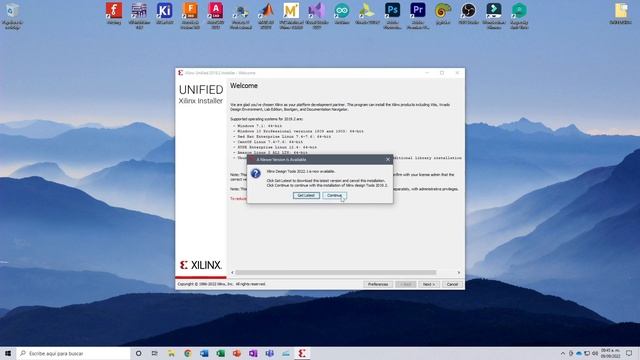Open the Arduino desktop shortcut

[342, 13]
